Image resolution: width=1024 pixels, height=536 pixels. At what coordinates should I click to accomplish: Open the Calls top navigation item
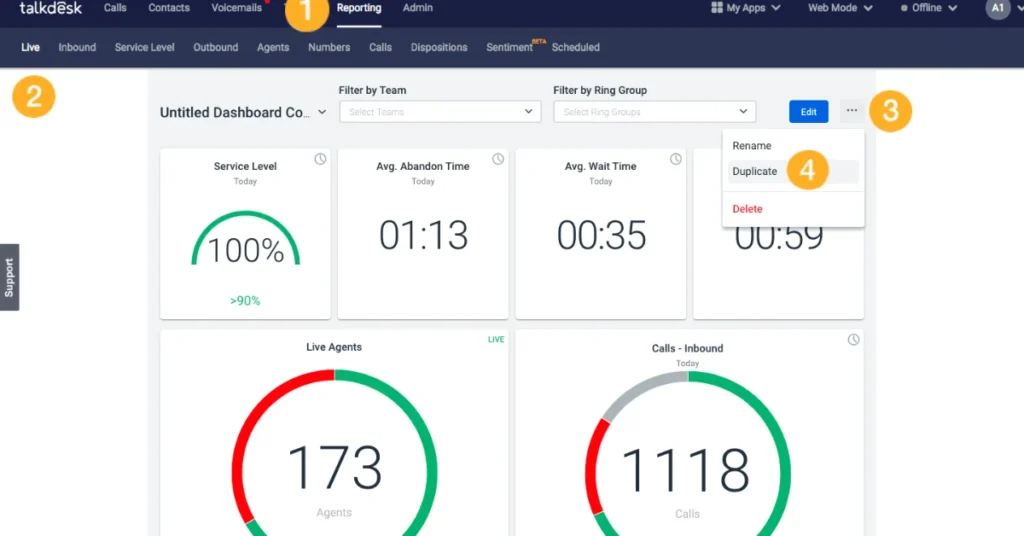pyautogui.click(x=115, y=8)
